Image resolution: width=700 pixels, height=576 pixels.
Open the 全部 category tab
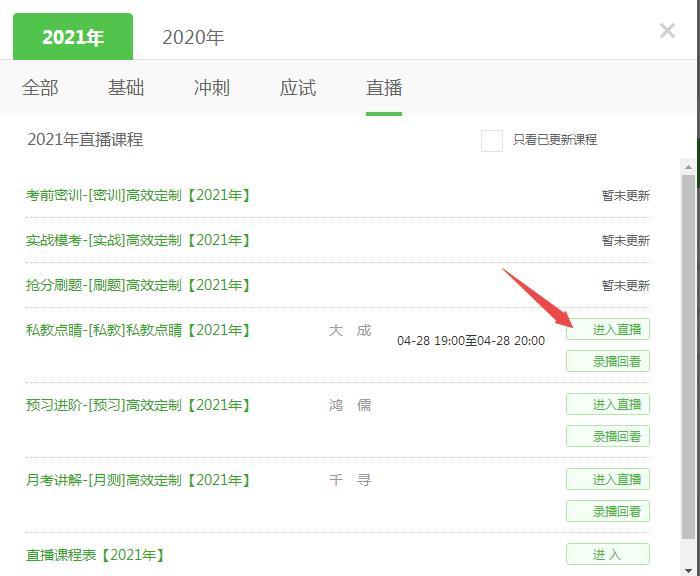point(40,88)
